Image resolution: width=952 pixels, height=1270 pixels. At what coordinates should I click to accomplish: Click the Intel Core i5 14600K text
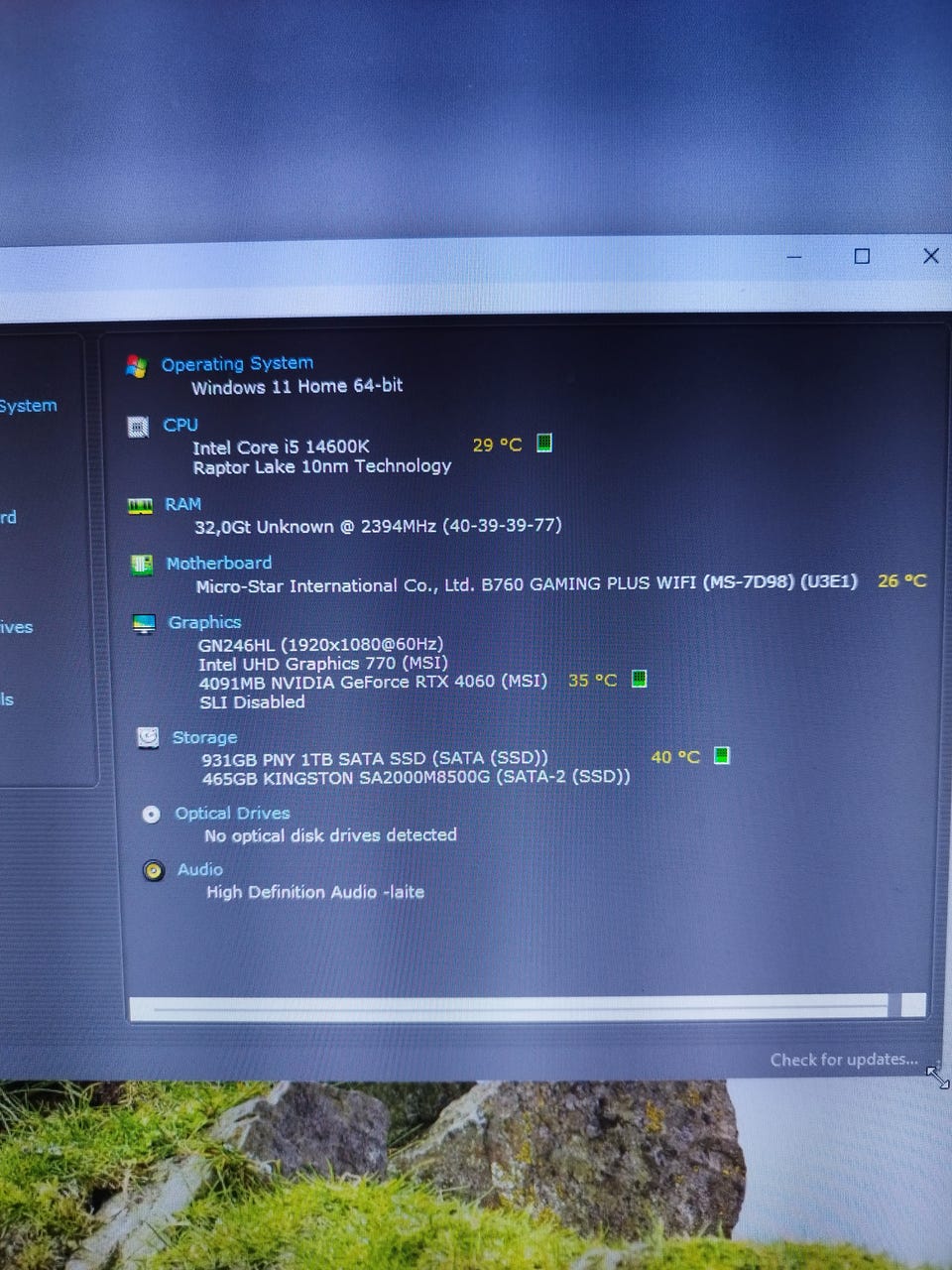point(281,446)
